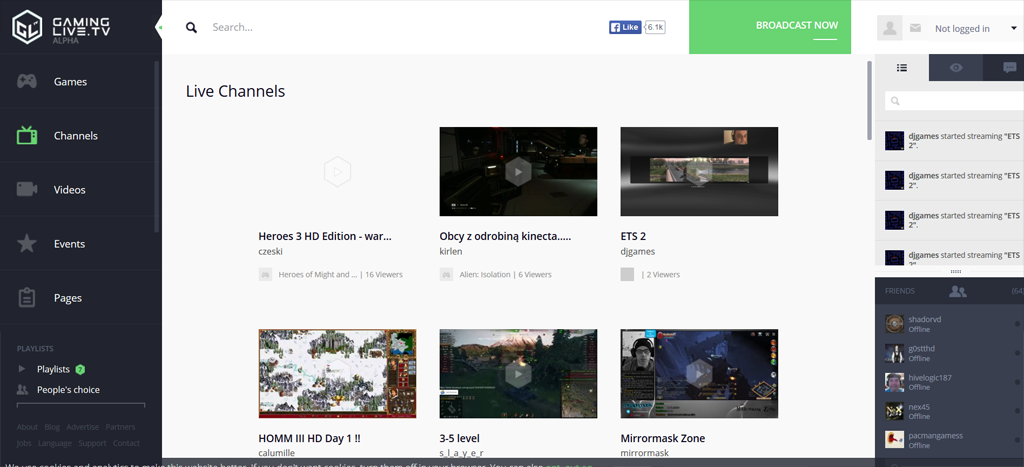Viewport: 1024px width, 467px height.
Task: Play the Heroes 3 HD Edition stream thumbnail
Action: pos(338,172)
